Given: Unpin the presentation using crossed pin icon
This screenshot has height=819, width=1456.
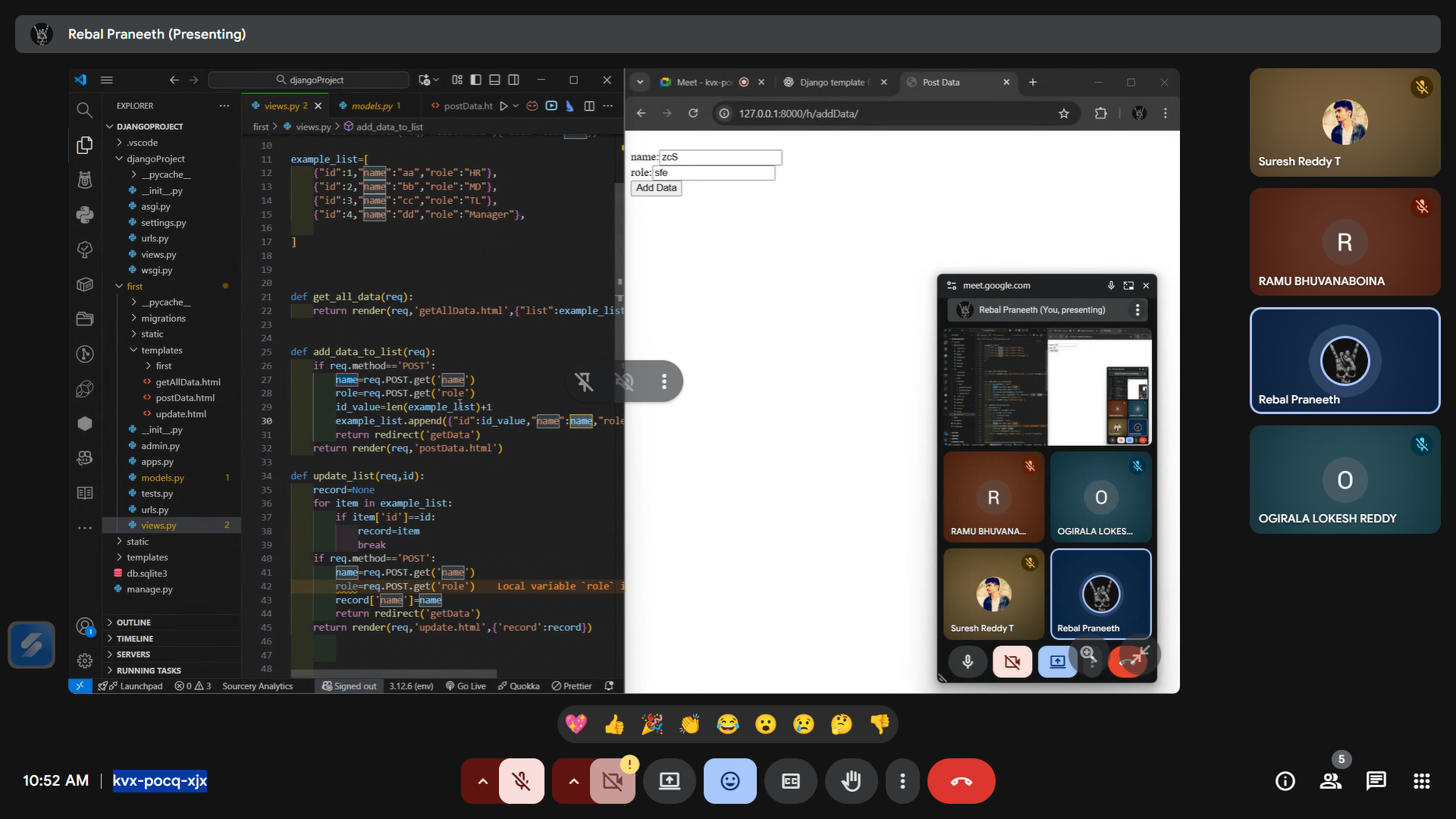Looking at the screenshot, I should (x=584, y=381).
